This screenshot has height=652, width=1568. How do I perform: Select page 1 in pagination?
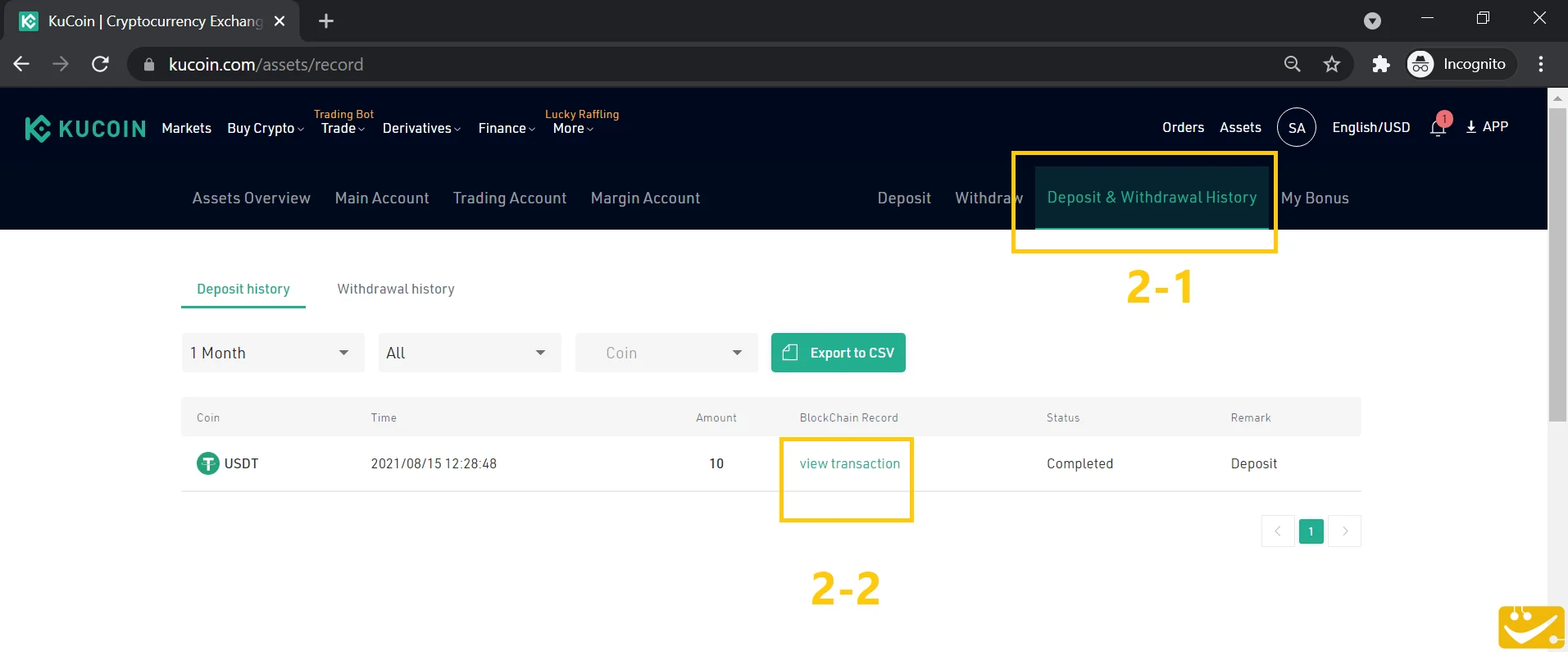pos(1311,531)
